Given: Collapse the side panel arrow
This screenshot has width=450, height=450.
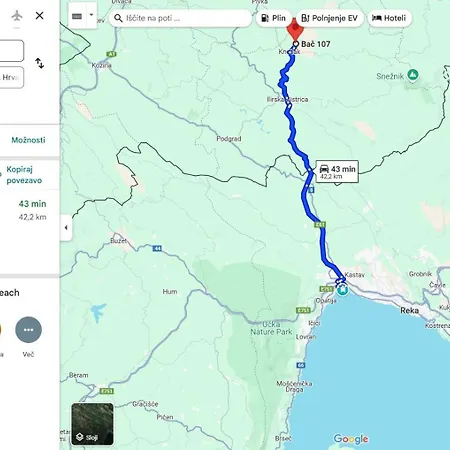Looking at the screenshot, I should click(x=66, y=228).
